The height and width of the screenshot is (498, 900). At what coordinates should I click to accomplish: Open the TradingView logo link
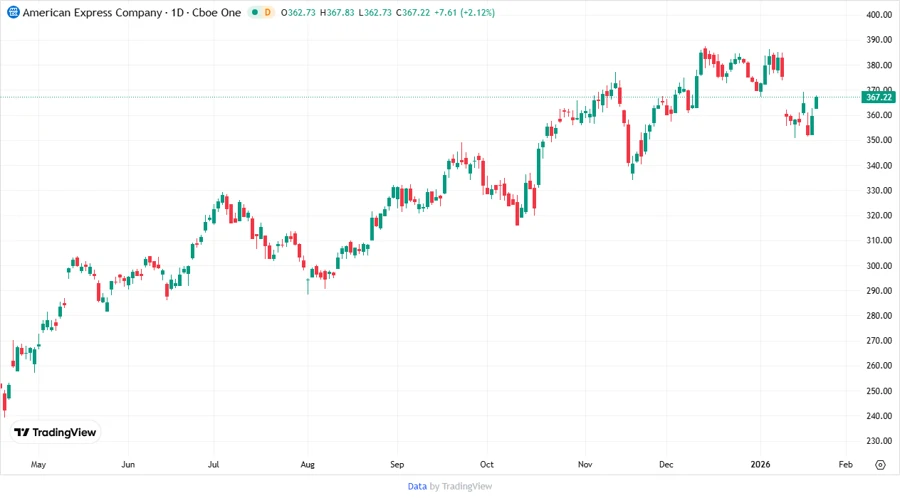55,432
